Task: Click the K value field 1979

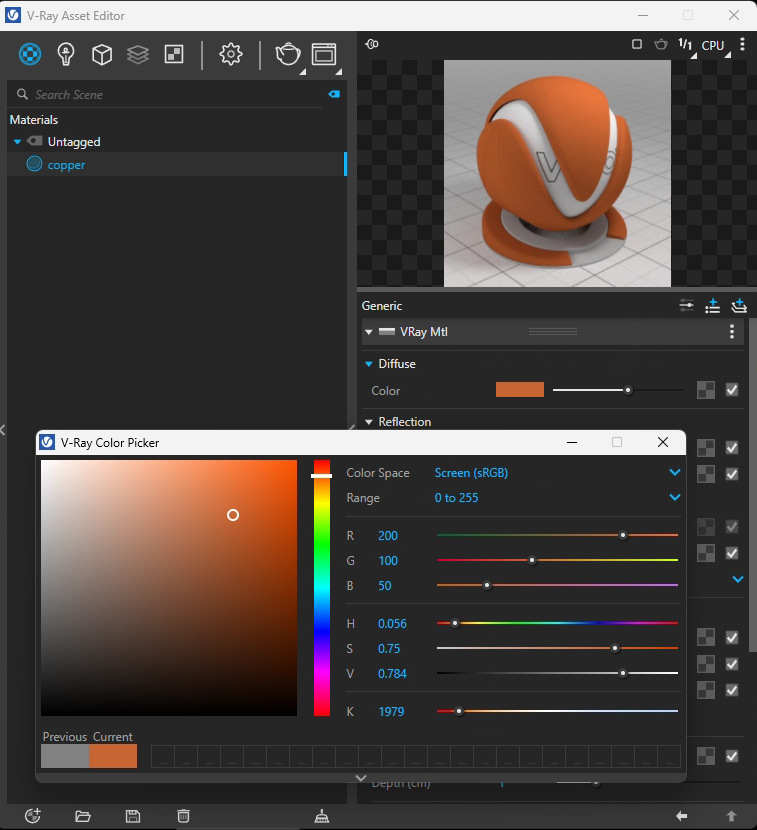Action: tap(391, 711)
